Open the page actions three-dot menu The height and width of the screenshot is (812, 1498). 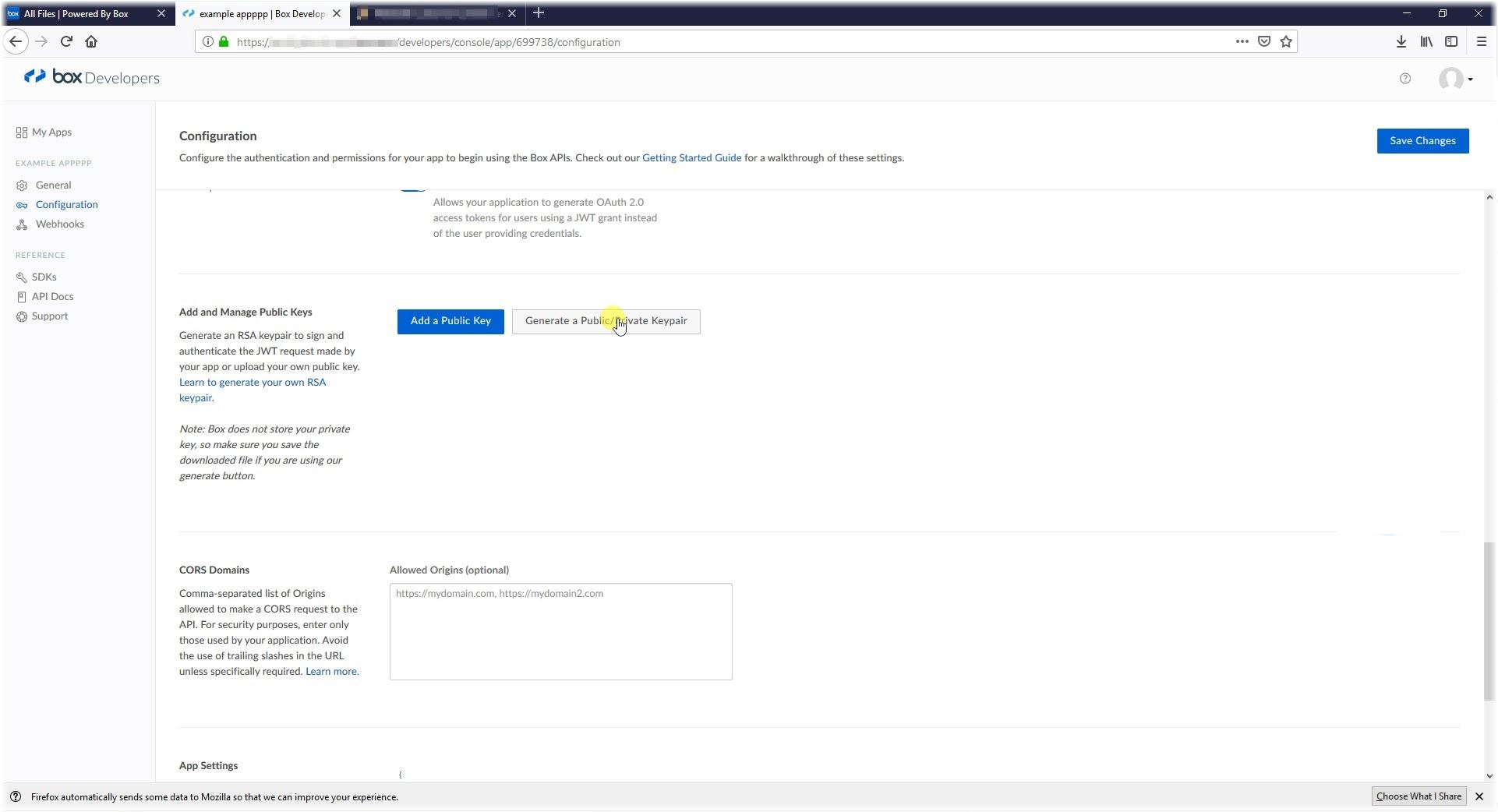1242,42
